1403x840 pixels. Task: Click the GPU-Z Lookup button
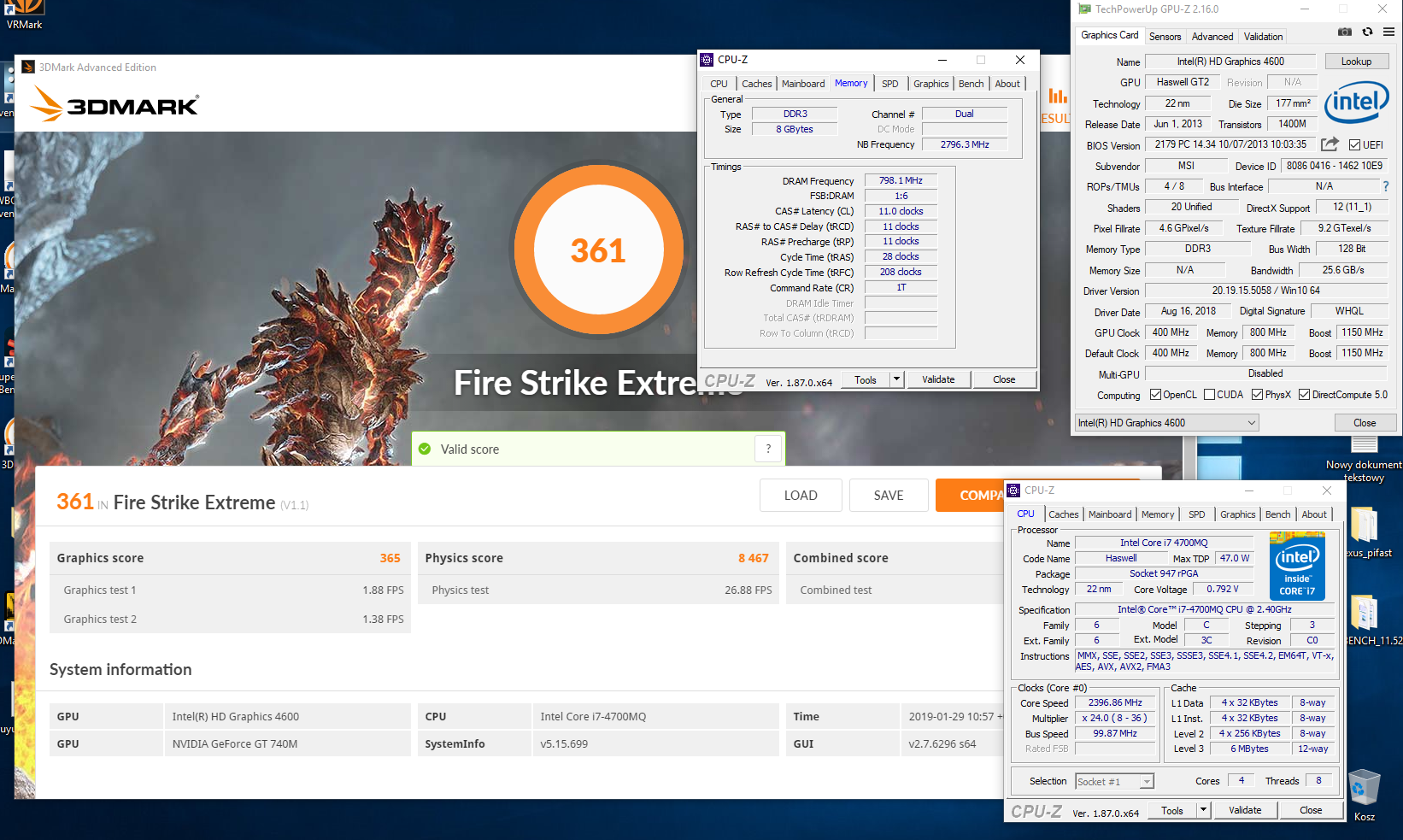[1356, 62]
